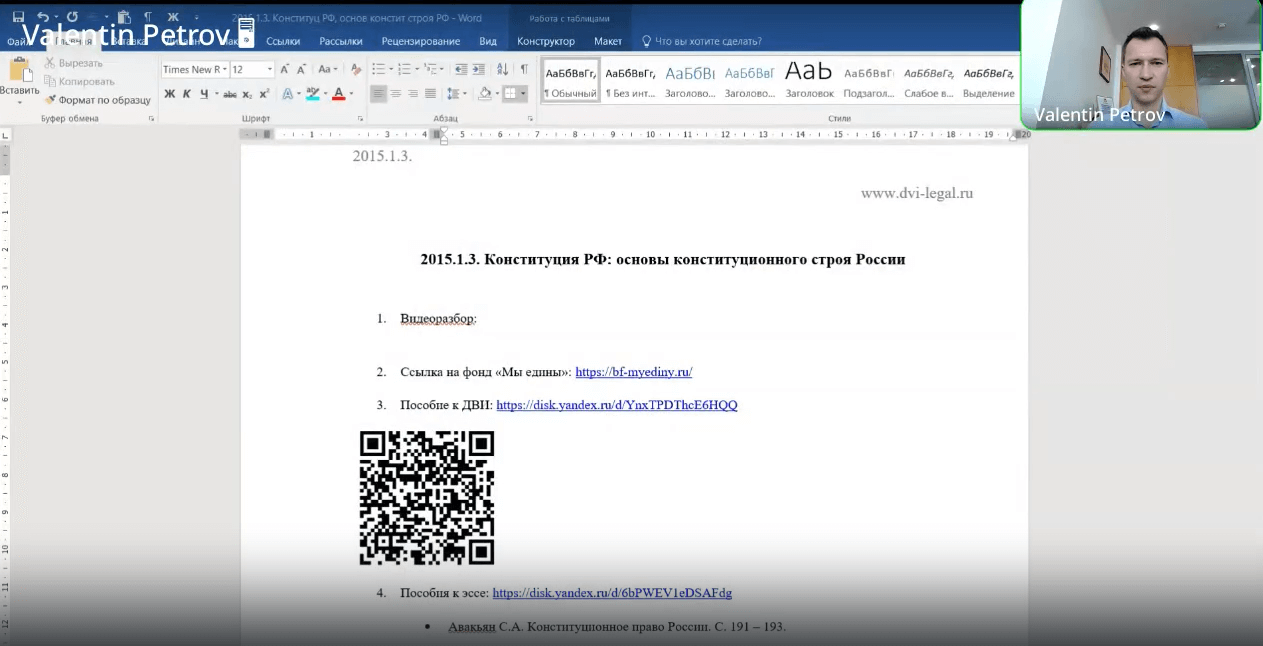Open text effects and typography

(x=287, y=94)
